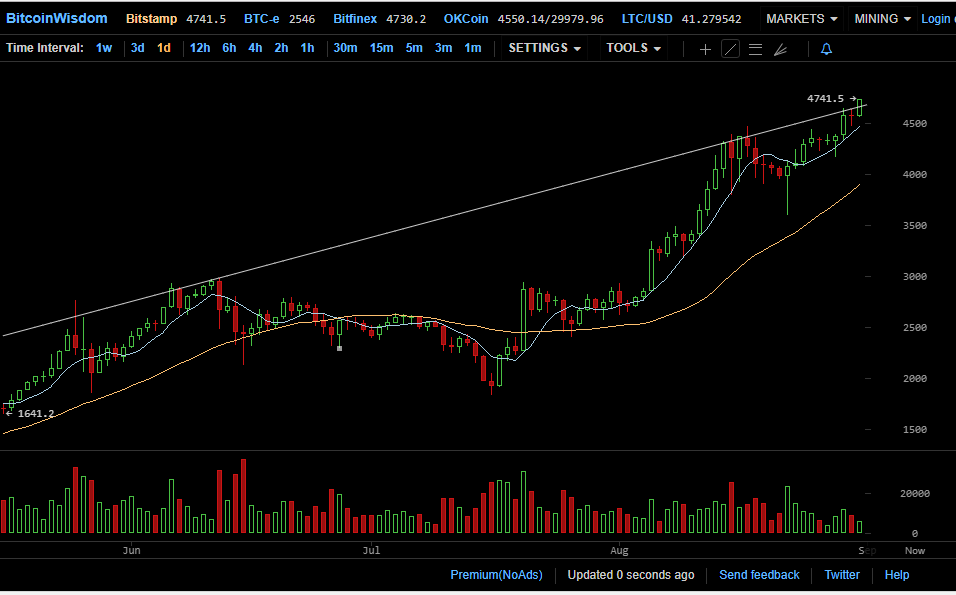Set time interval to 4h
The image size is (956, 595).
click(255, 48)
